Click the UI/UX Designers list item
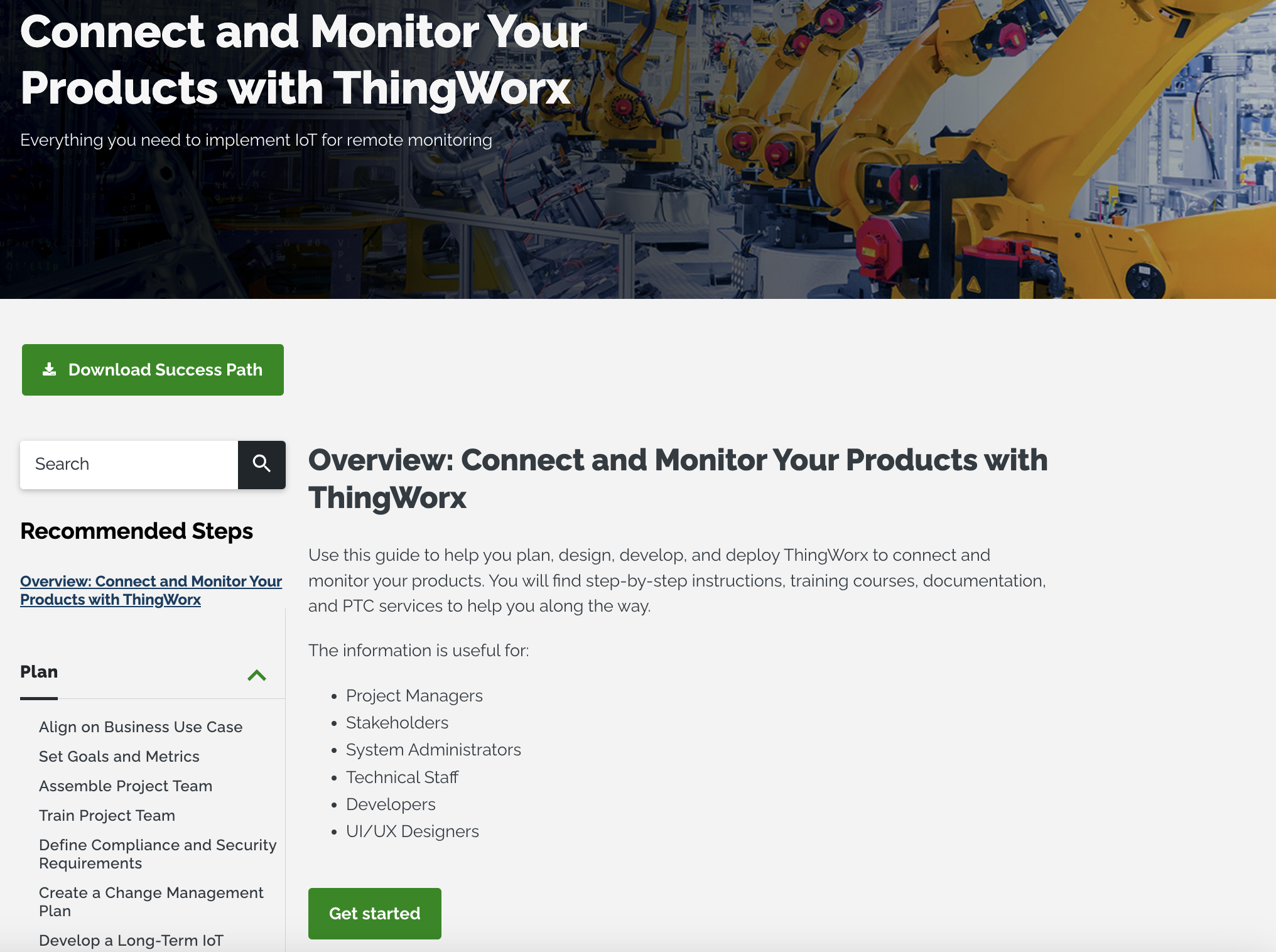This screenshot has width=1276, height=952. (413, 831)
